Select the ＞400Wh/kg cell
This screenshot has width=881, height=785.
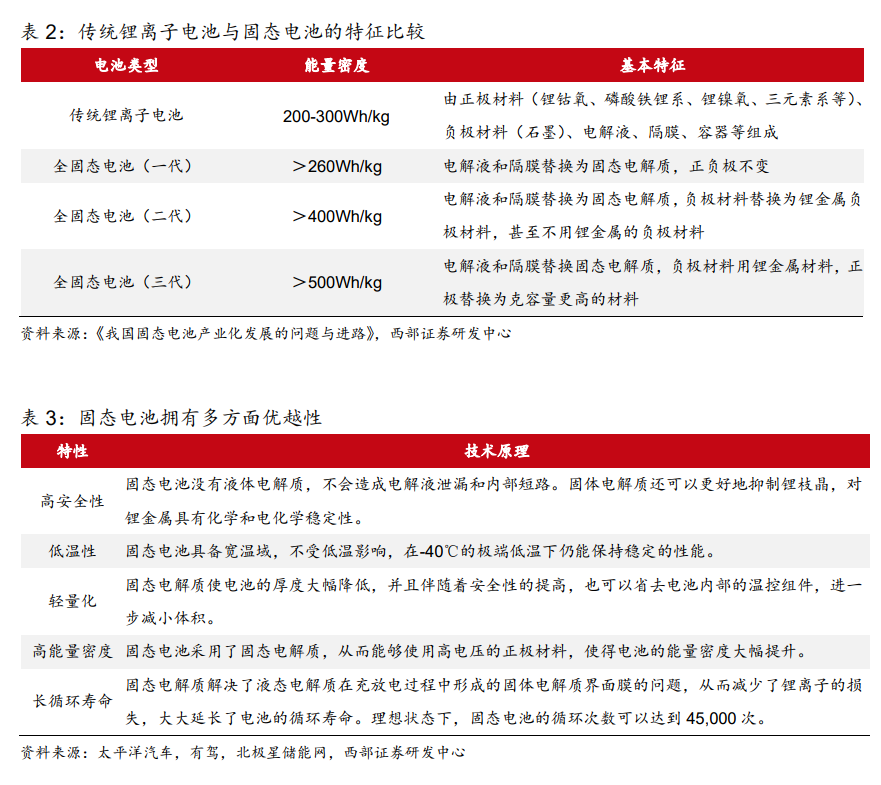pyautogui.click(x=336, y=216)
